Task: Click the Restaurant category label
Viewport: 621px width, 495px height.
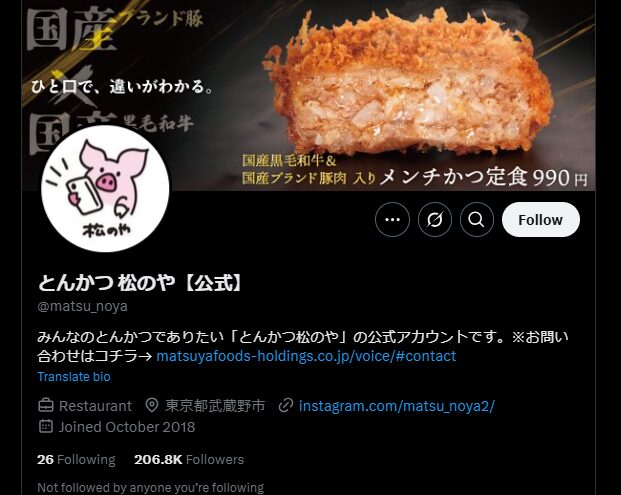Action: tap(95, 406)
